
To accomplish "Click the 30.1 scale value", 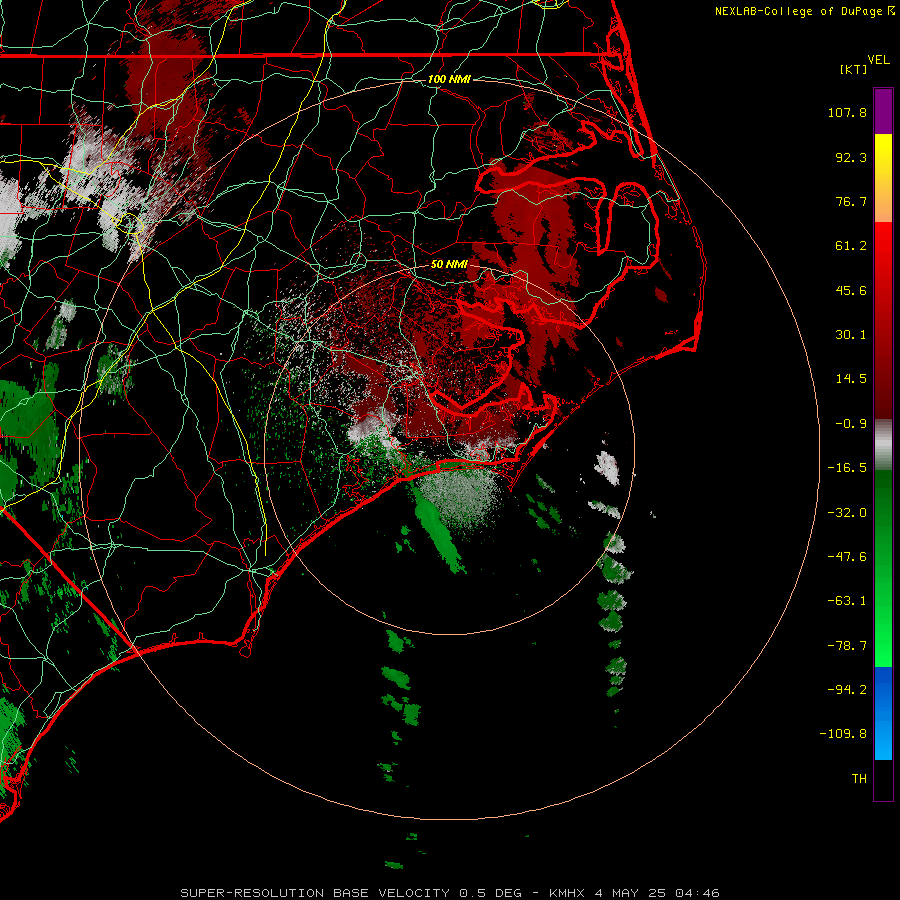I will tap(851, 335).
